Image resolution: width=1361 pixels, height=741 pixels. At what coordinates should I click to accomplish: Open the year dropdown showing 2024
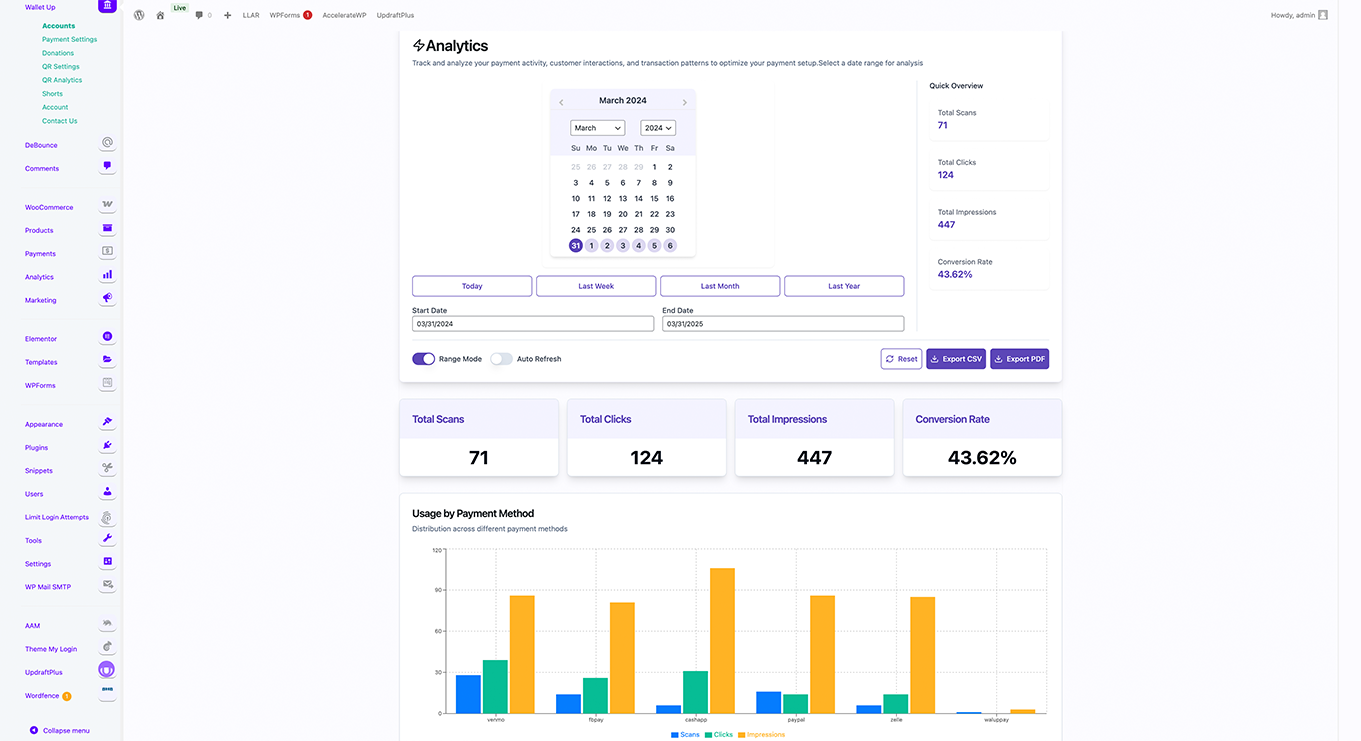658,128
